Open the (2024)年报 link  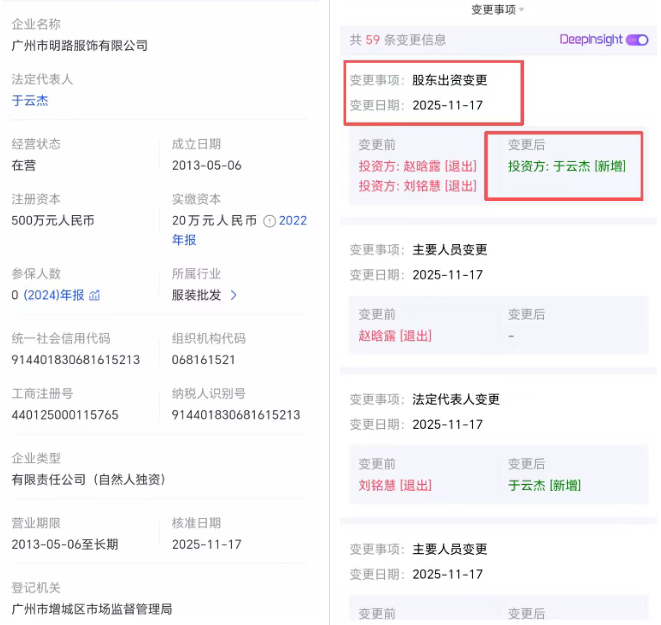click(54, 295)
